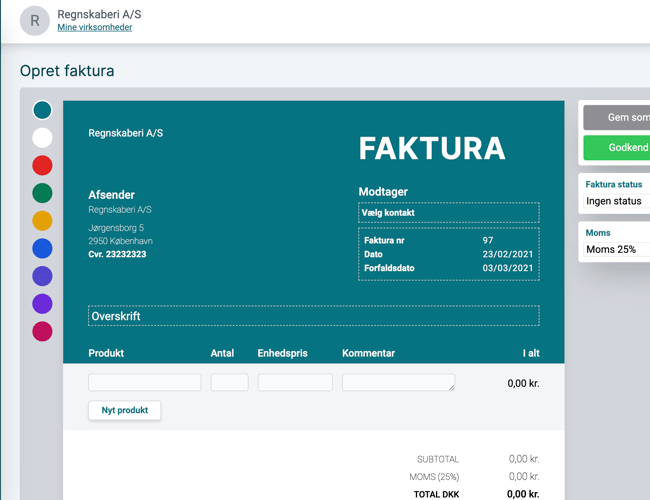Screen dimensions: 650x500
Task: Click the Nyt produkt button
Action: pos(124,411)
